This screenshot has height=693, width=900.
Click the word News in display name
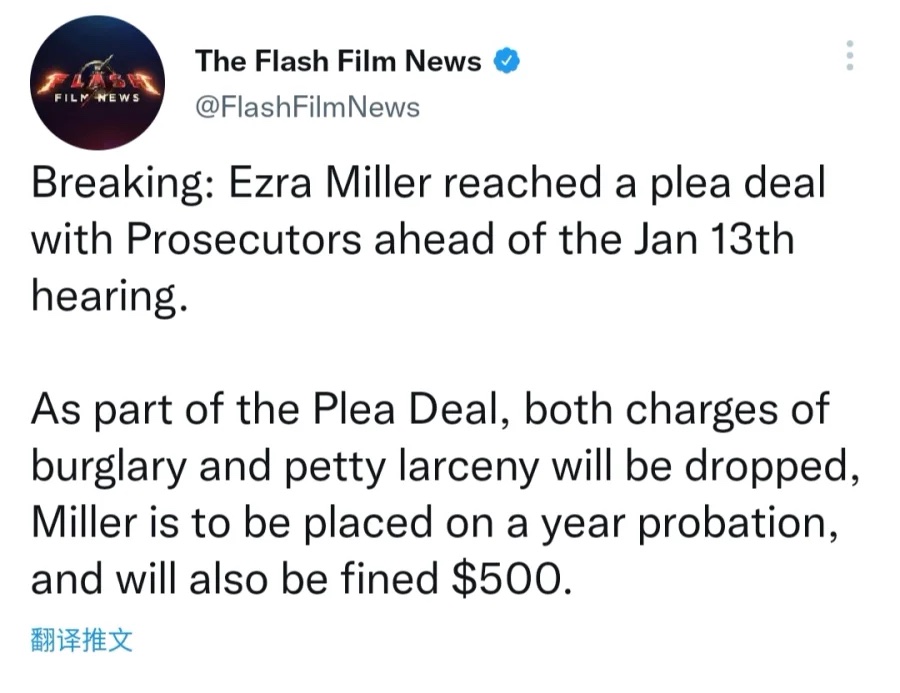[443, 61]
